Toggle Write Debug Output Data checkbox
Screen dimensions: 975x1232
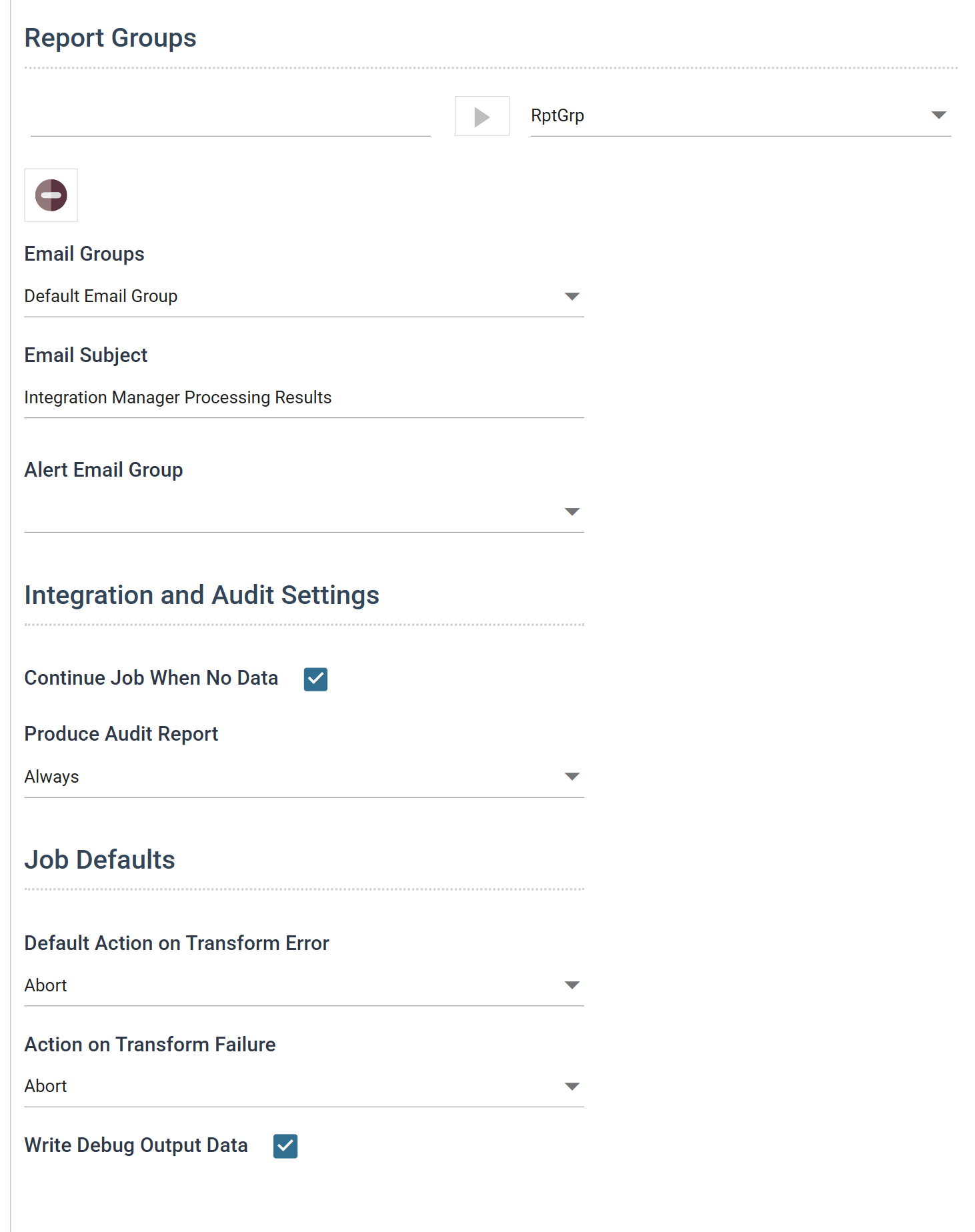coord(285,1147)
